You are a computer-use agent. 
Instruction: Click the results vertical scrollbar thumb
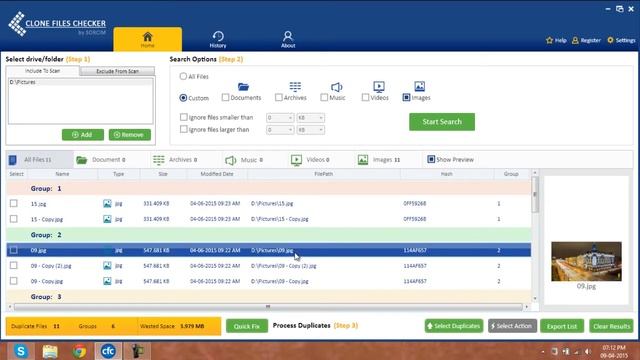pos(535,195)
